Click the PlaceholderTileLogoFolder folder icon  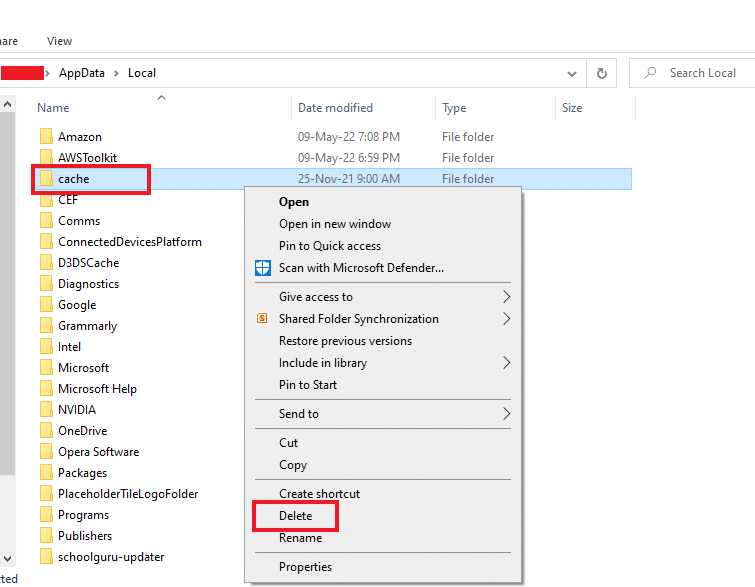46,494
